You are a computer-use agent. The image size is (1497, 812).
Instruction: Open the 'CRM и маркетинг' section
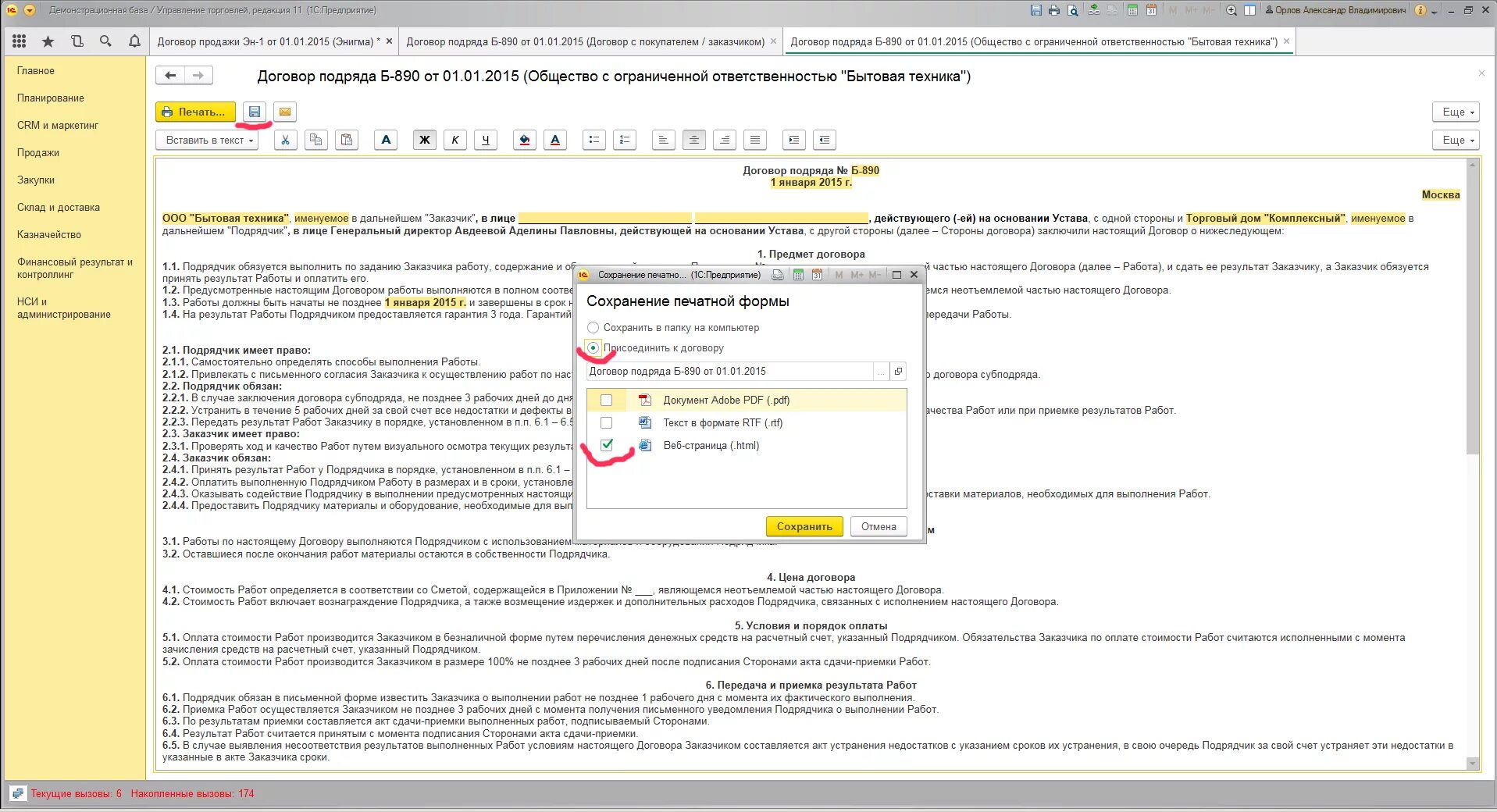(58, 126)
